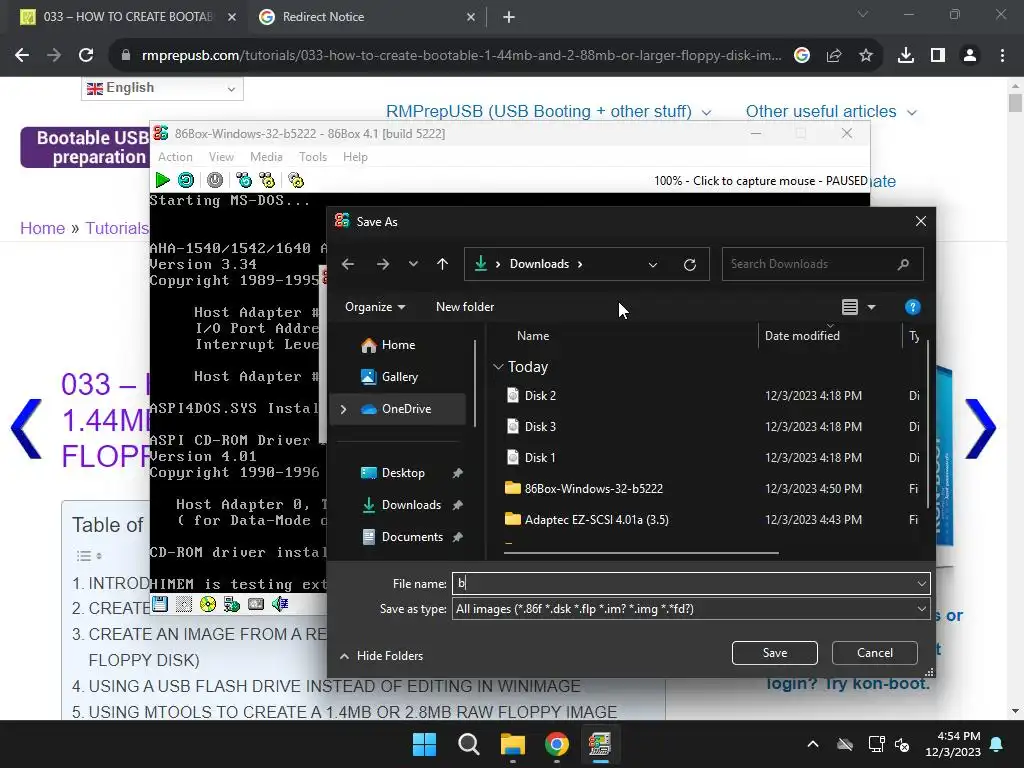
Task: Open view options dropdown arrow in Save As
Action: point(871,307)
